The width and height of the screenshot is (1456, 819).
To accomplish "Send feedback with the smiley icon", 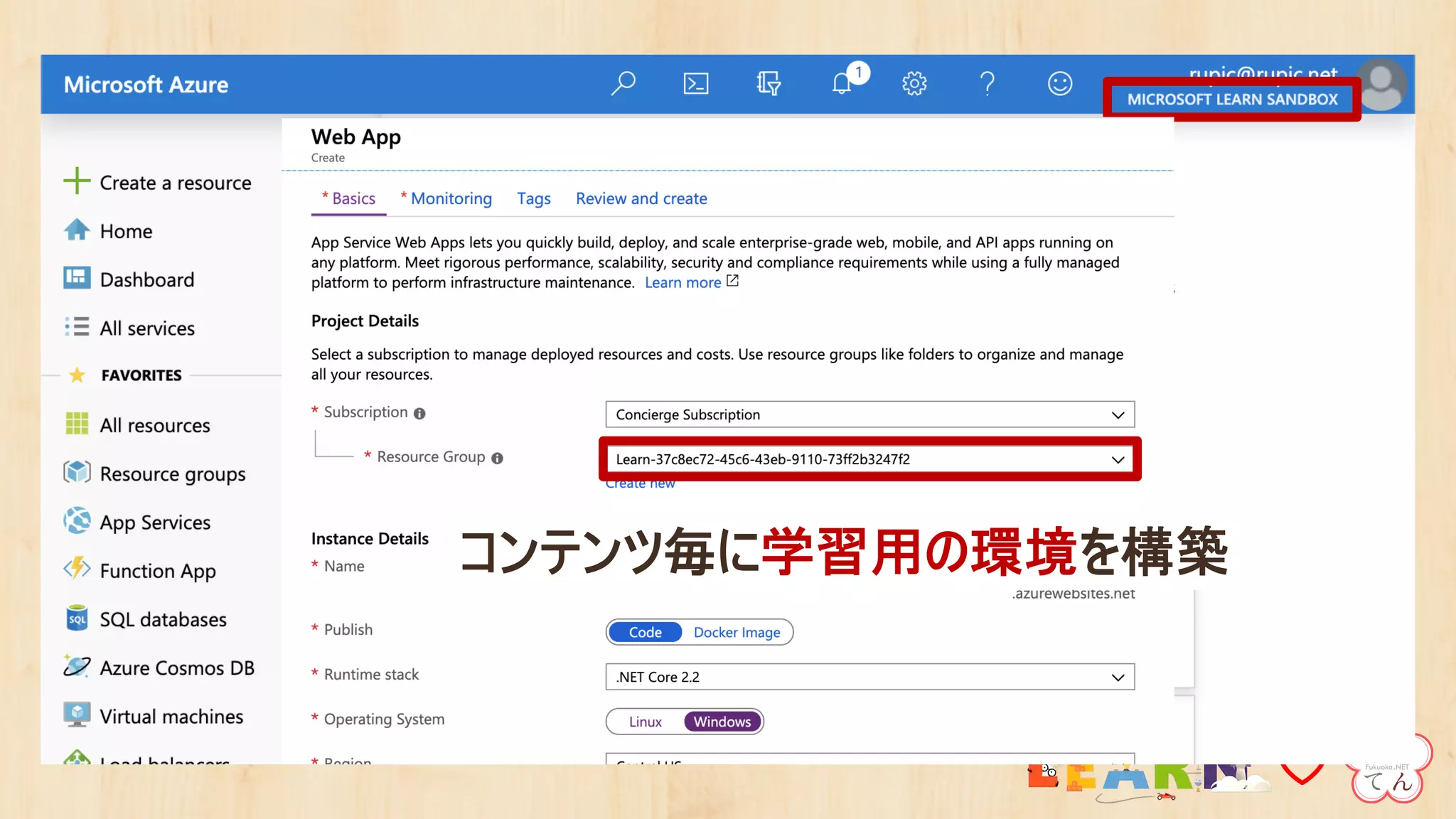I will tap(1059, 84).
